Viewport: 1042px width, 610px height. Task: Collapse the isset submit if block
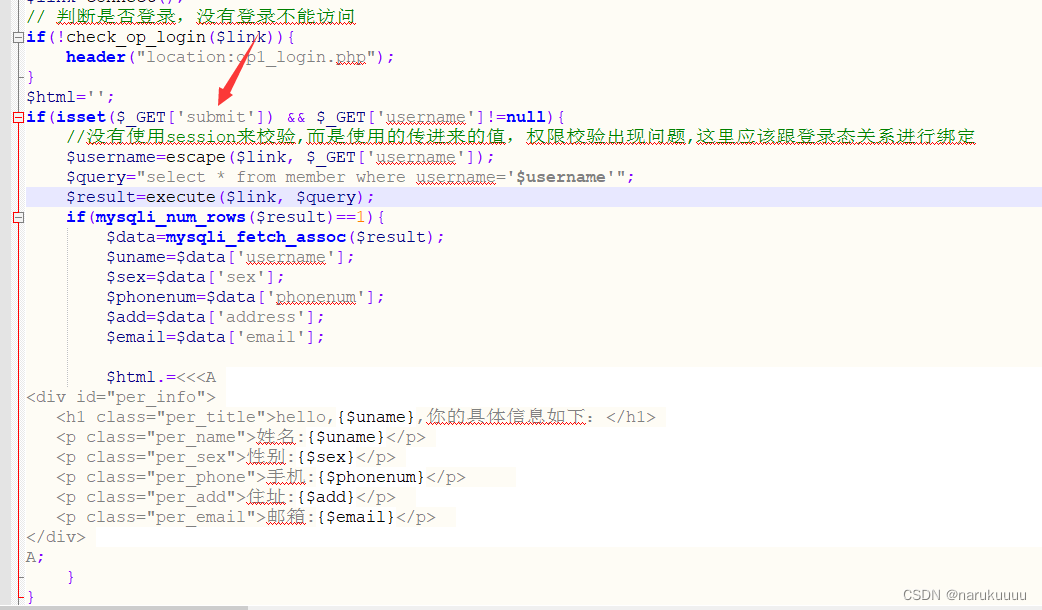[x=19, y=117]
